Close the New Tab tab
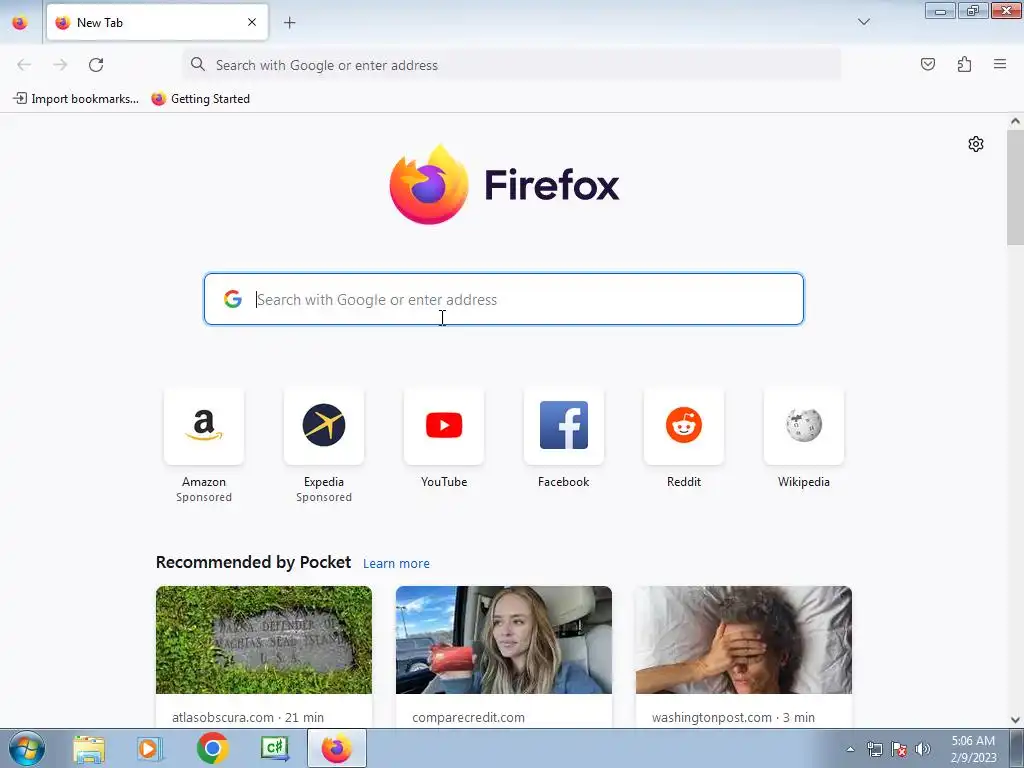This screenshot has height=768, width=1024. (x=252, y=22)
